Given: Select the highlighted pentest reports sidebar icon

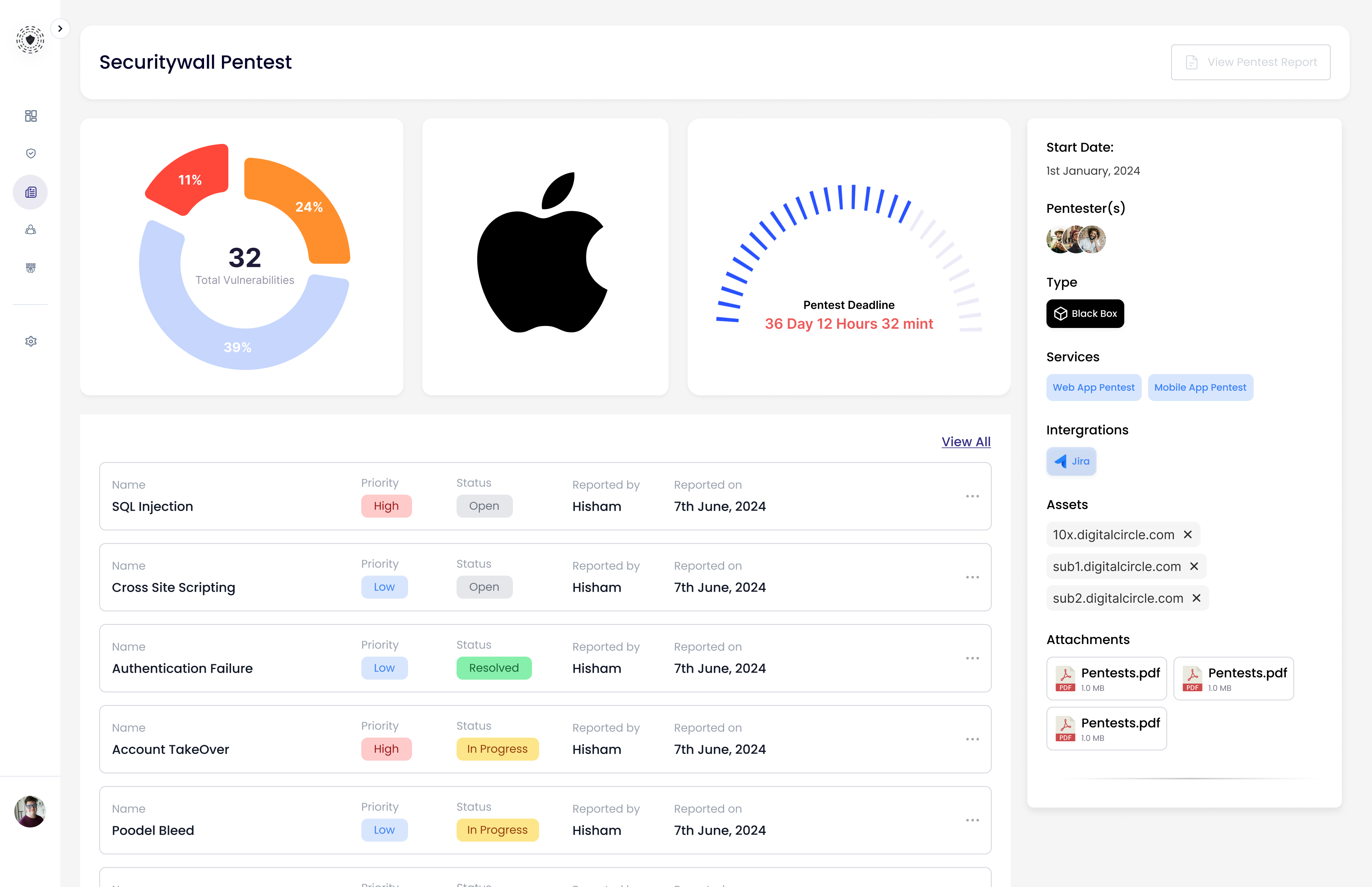Looking at the screenshot, I should 31,192.
